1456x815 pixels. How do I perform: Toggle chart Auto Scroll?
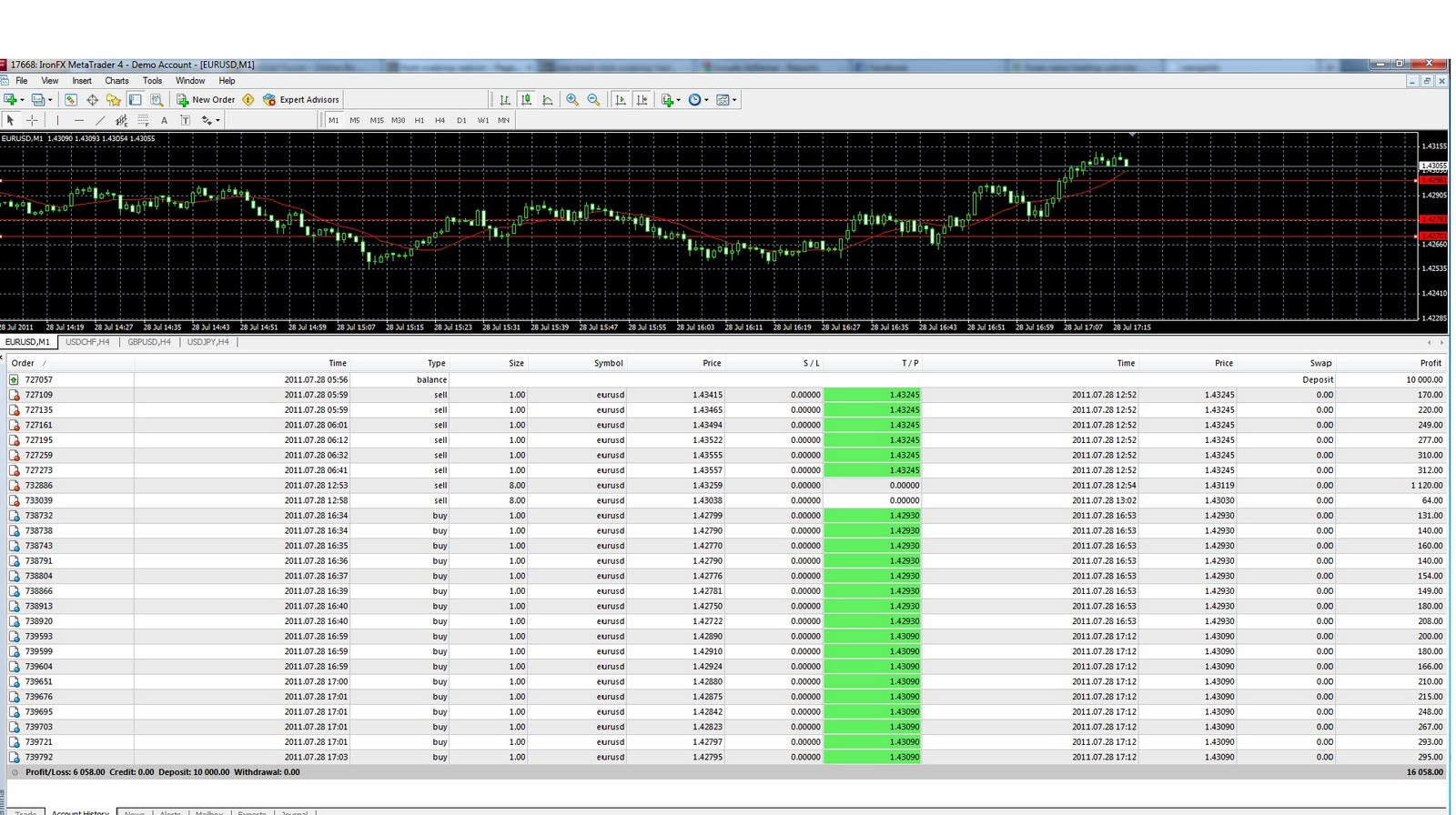[621, 100]
